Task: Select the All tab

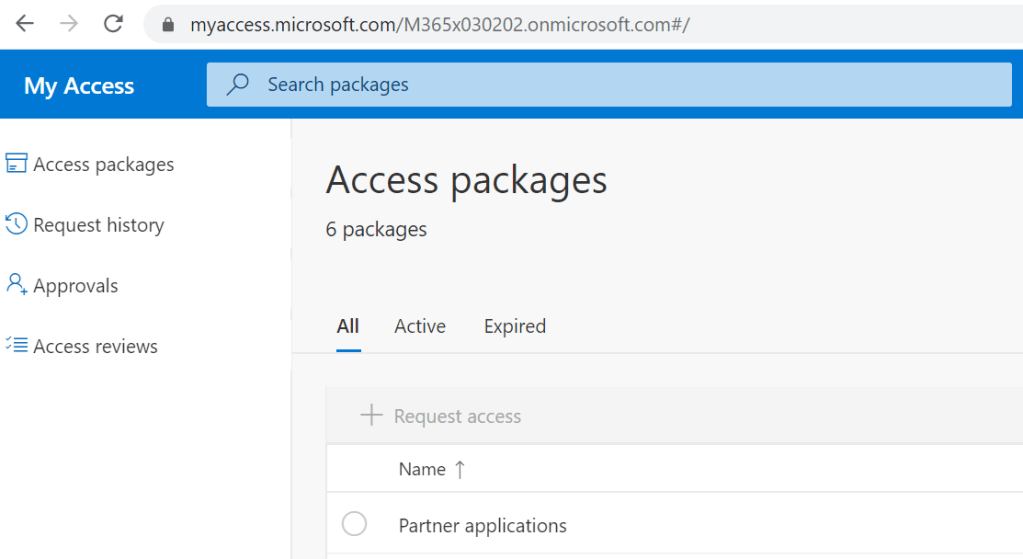Action: point(348,327)
